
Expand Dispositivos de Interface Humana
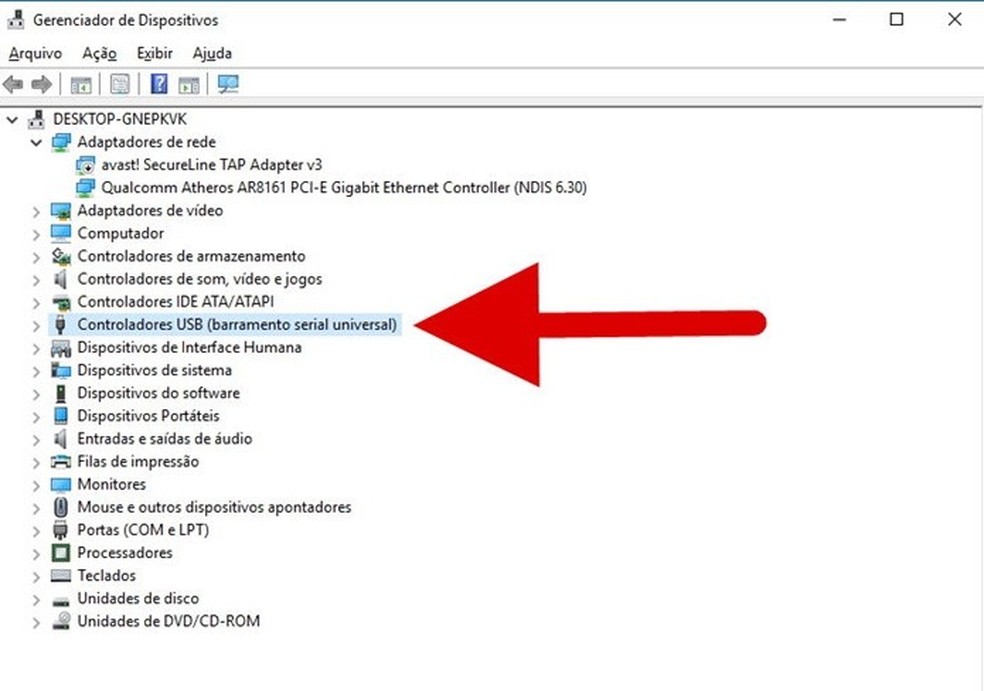click(36, 349)
